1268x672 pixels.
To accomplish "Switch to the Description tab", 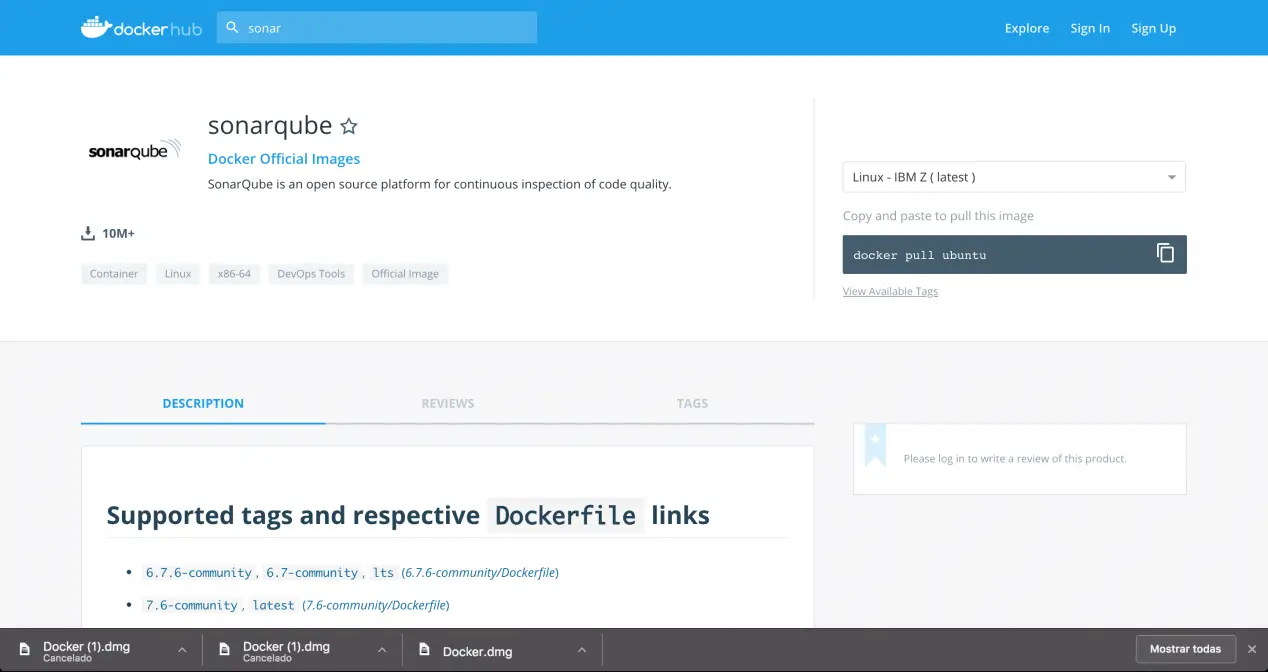I will [203, 403].
